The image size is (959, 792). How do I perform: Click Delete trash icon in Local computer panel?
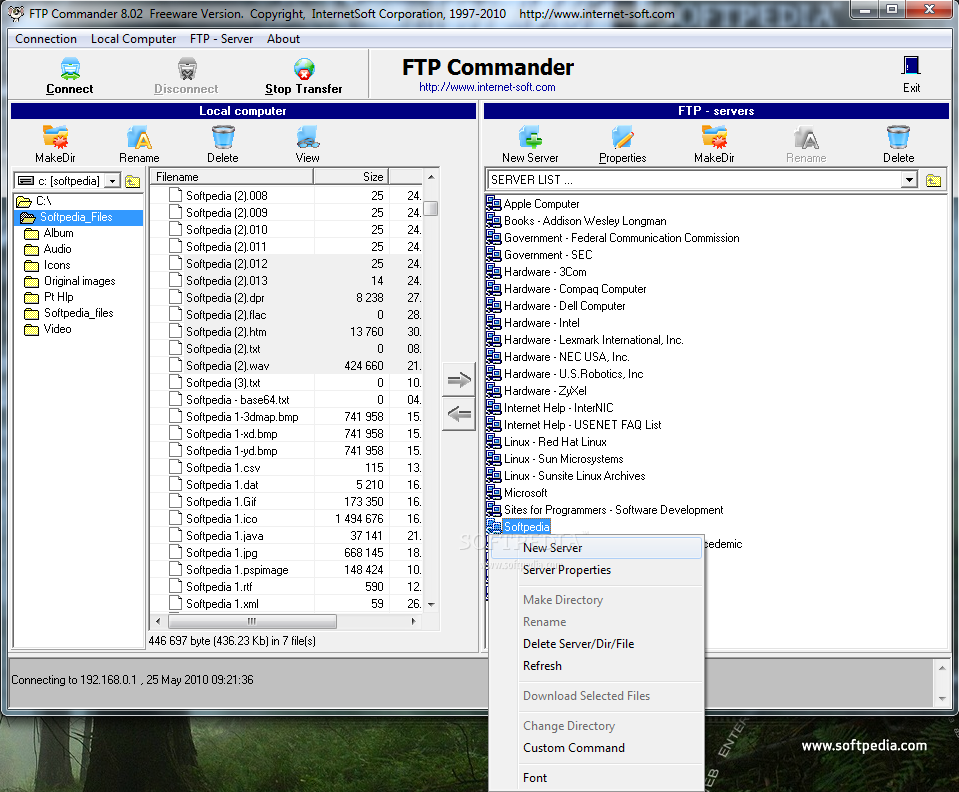tap(223, 137)
